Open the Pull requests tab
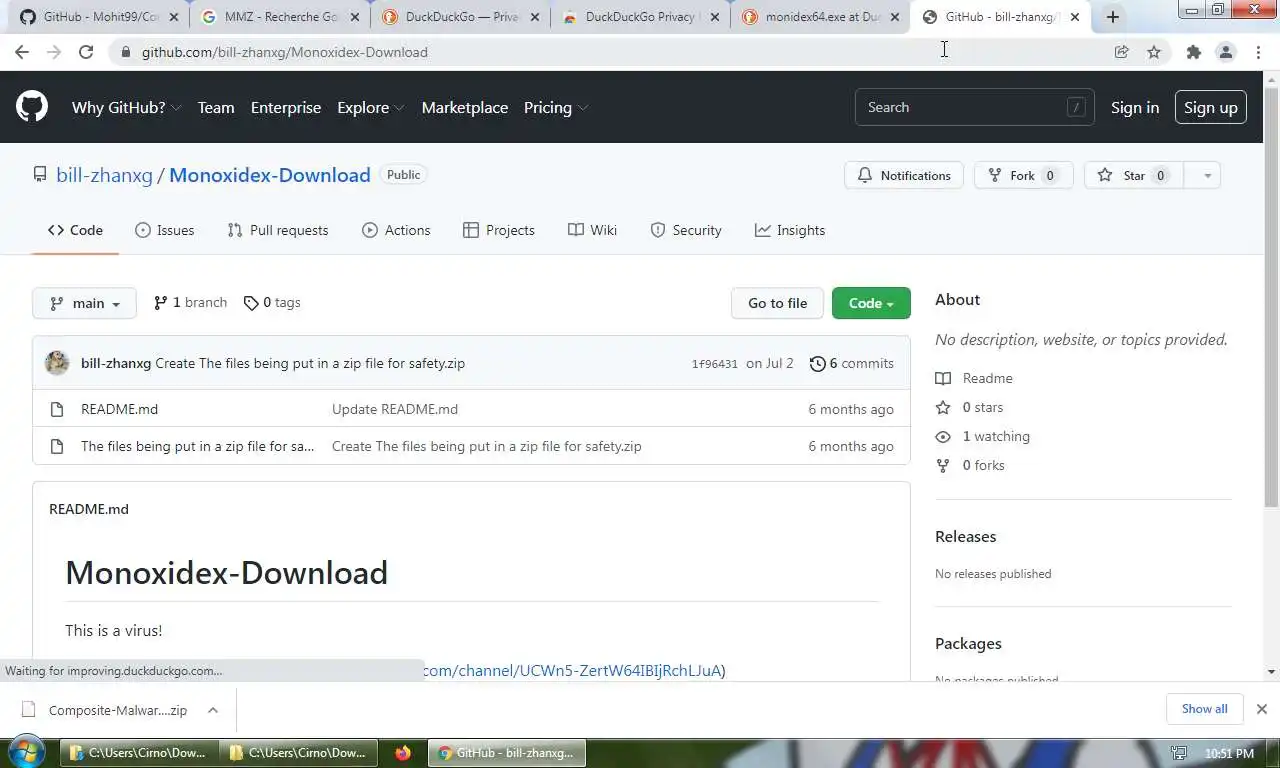This screenshot has height=768, width=1280. [x=278, y=230]
